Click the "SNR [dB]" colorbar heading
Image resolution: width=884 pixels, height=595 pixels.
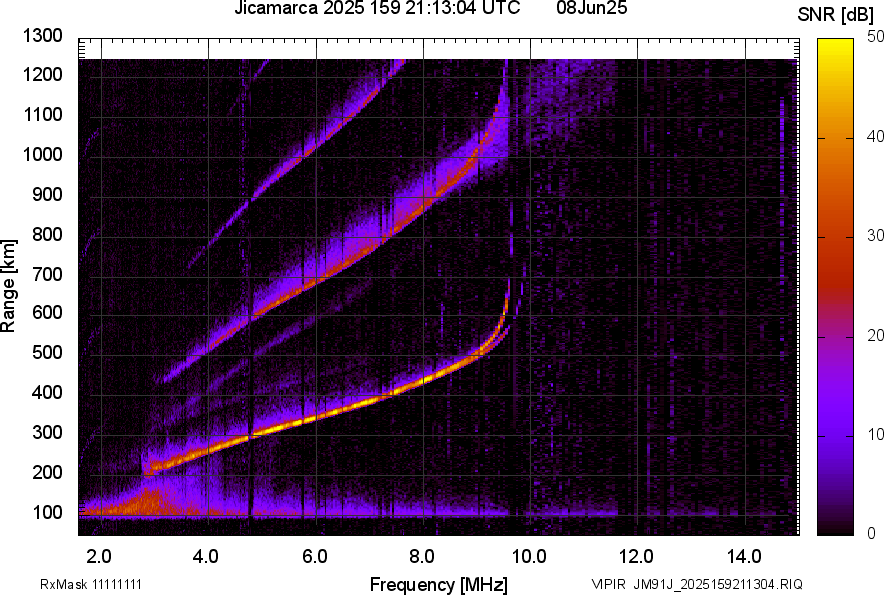point(836,15)
